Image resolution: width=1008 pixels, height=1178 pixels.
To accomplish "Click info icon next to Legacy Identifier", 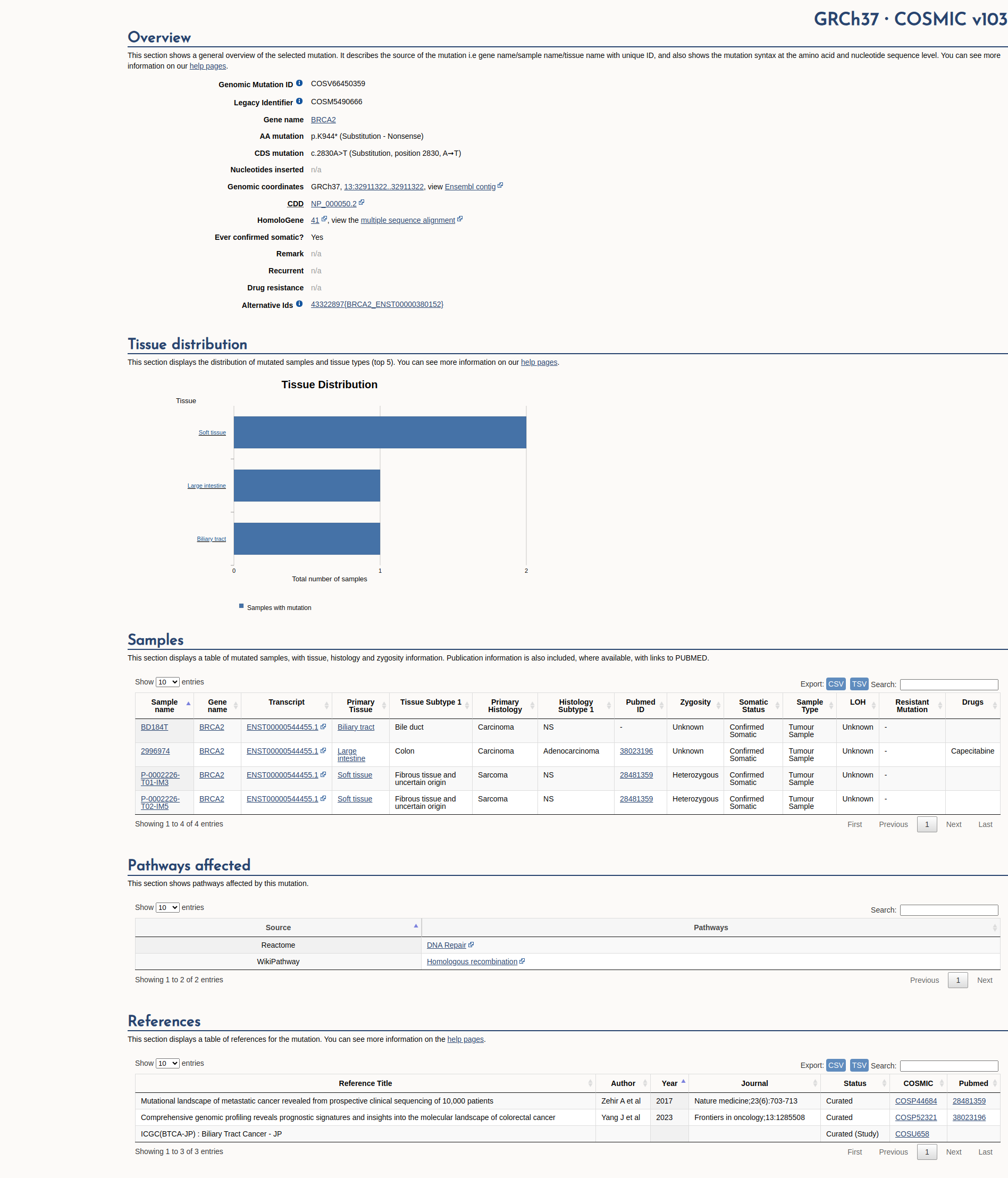I will (299, 101).
